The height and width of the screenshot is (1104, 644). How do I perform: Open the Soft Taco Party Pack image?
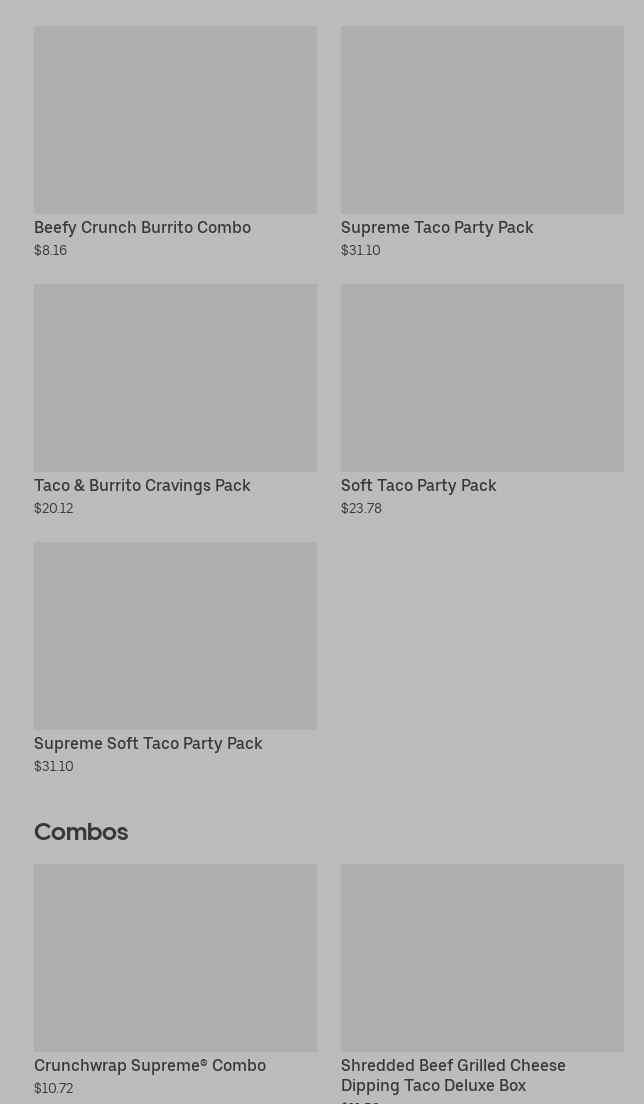pyautogui.click(x=482, y=378)
